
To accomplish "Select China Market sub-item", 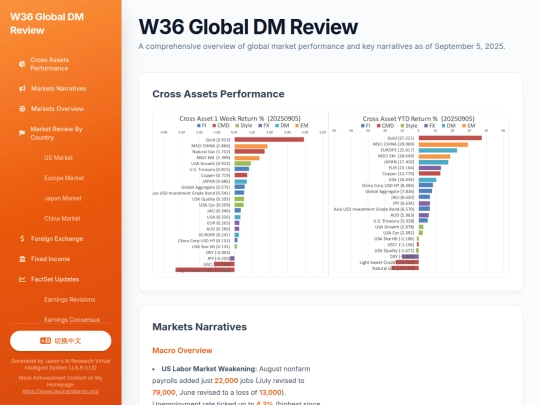I will [62, 219].
